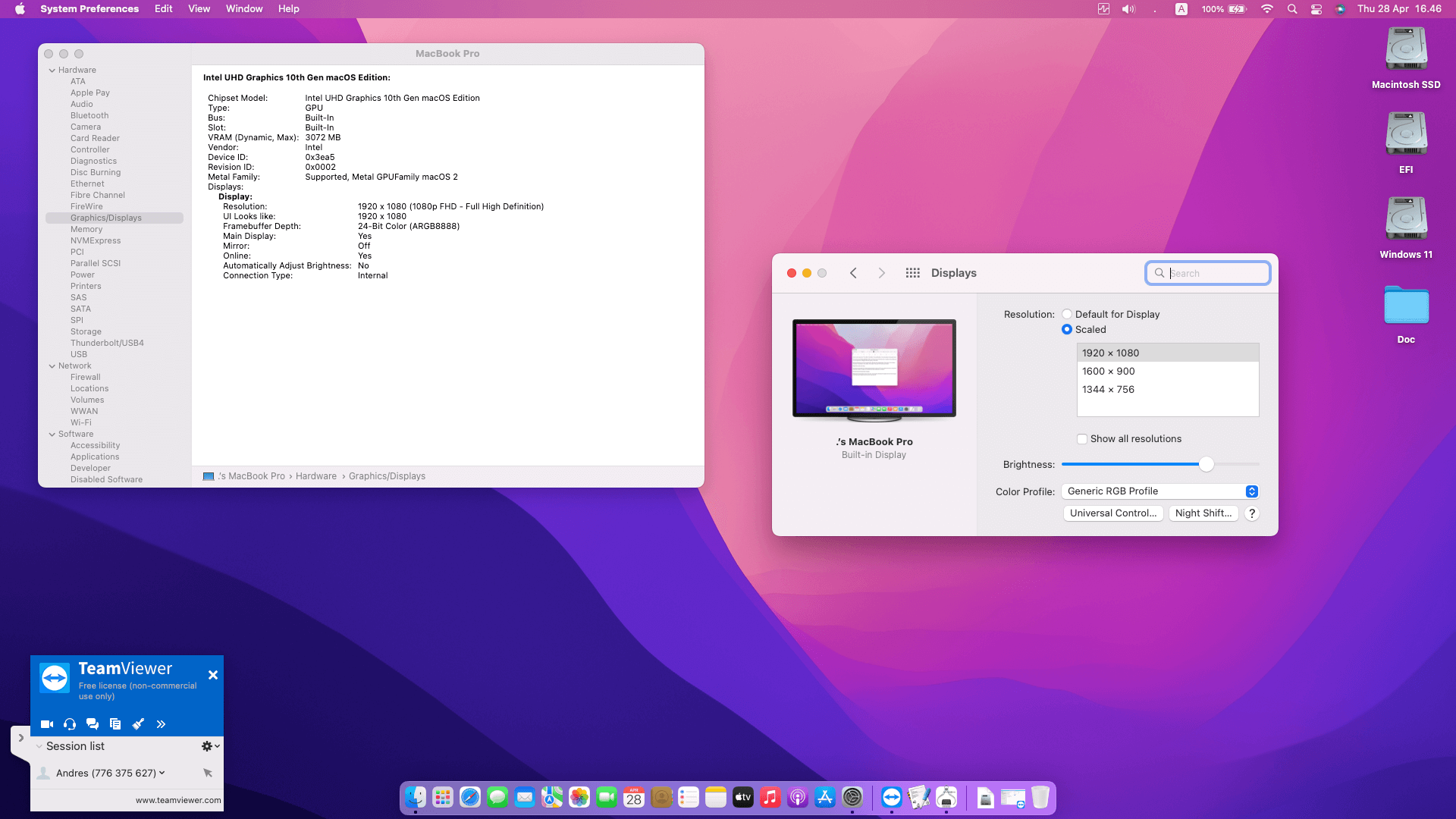
Task: Open the Window menu
Action: tap(243, 8)
